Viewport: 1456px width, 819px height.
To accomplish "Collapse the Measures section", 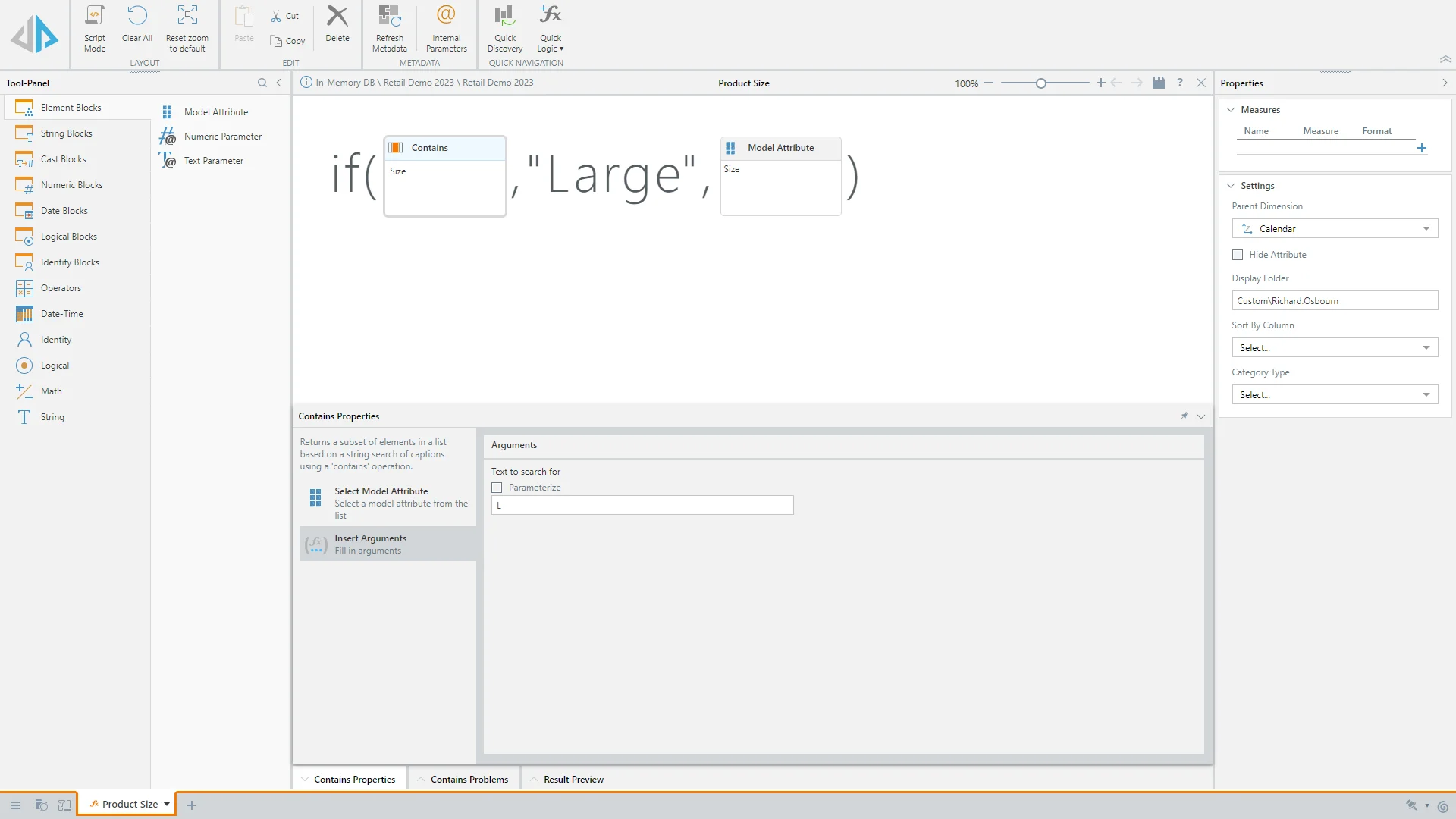I will click(x=1231, y=110).
